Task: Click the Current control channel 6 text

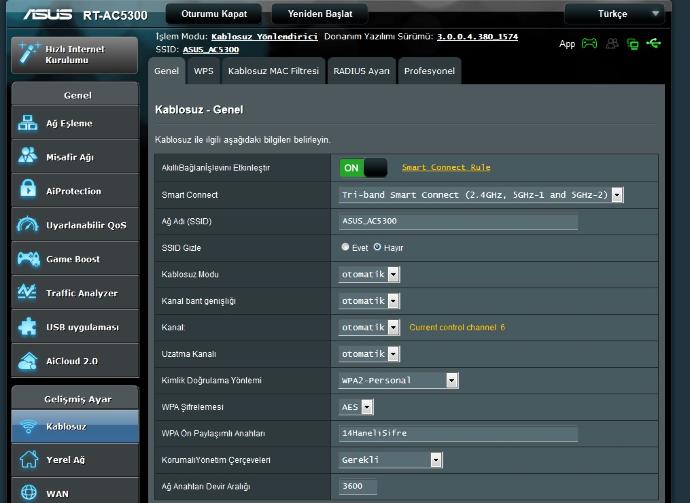Action: pyautogui.click(x=457, y=327)
